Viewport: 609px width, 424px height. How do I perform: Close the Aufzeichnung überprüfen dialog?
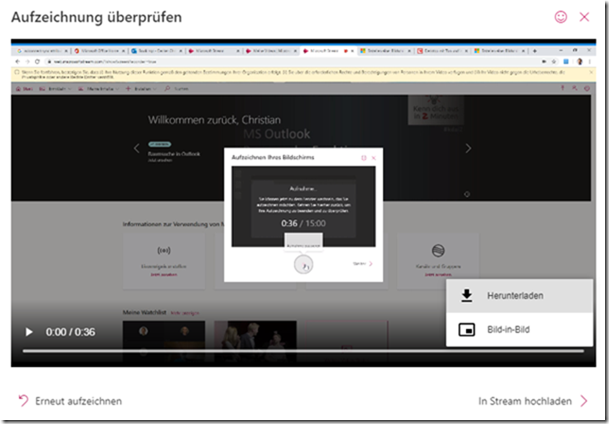point(584,17)
